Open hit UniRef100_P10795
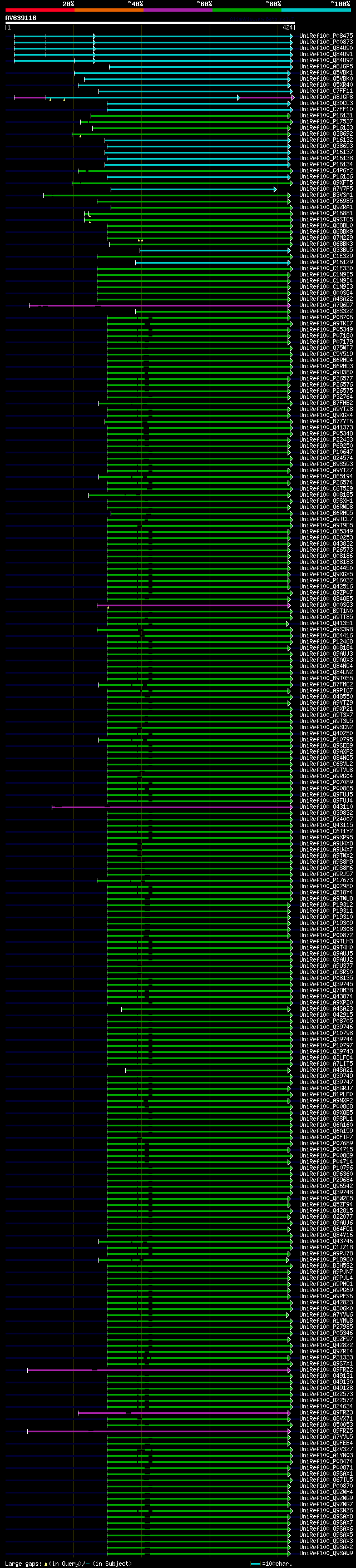Viewport: 356px width, 1568px height. pyautogui.click(x=326, y=740)
